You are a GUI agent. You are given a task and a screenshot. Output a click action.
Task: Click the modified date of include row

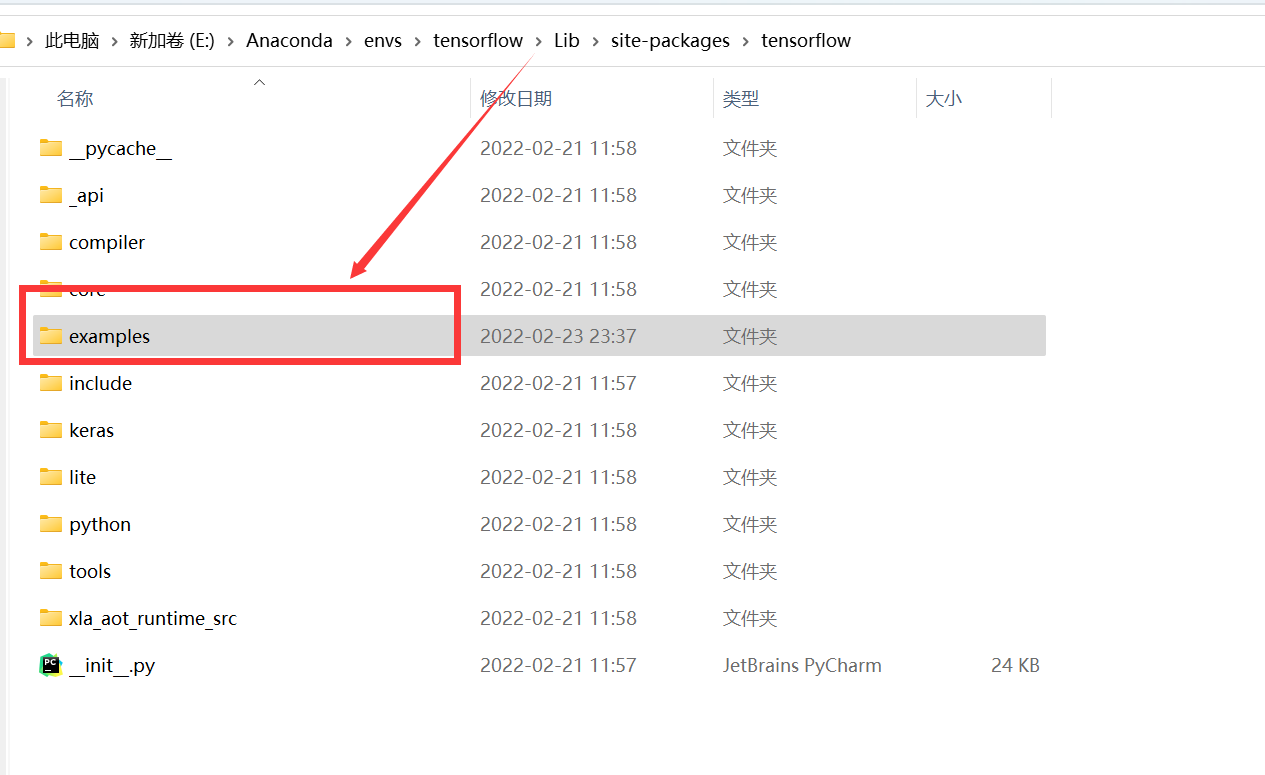tap(558, 384)
